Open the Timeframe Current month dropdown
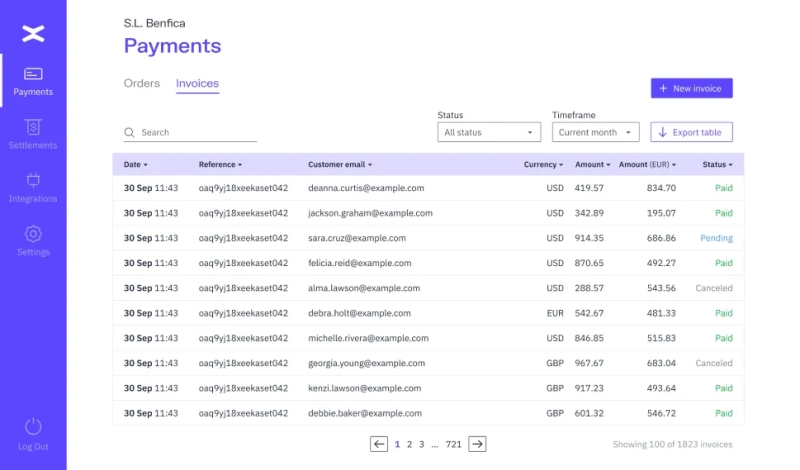The image size is (800, 470). coord(595,132)
